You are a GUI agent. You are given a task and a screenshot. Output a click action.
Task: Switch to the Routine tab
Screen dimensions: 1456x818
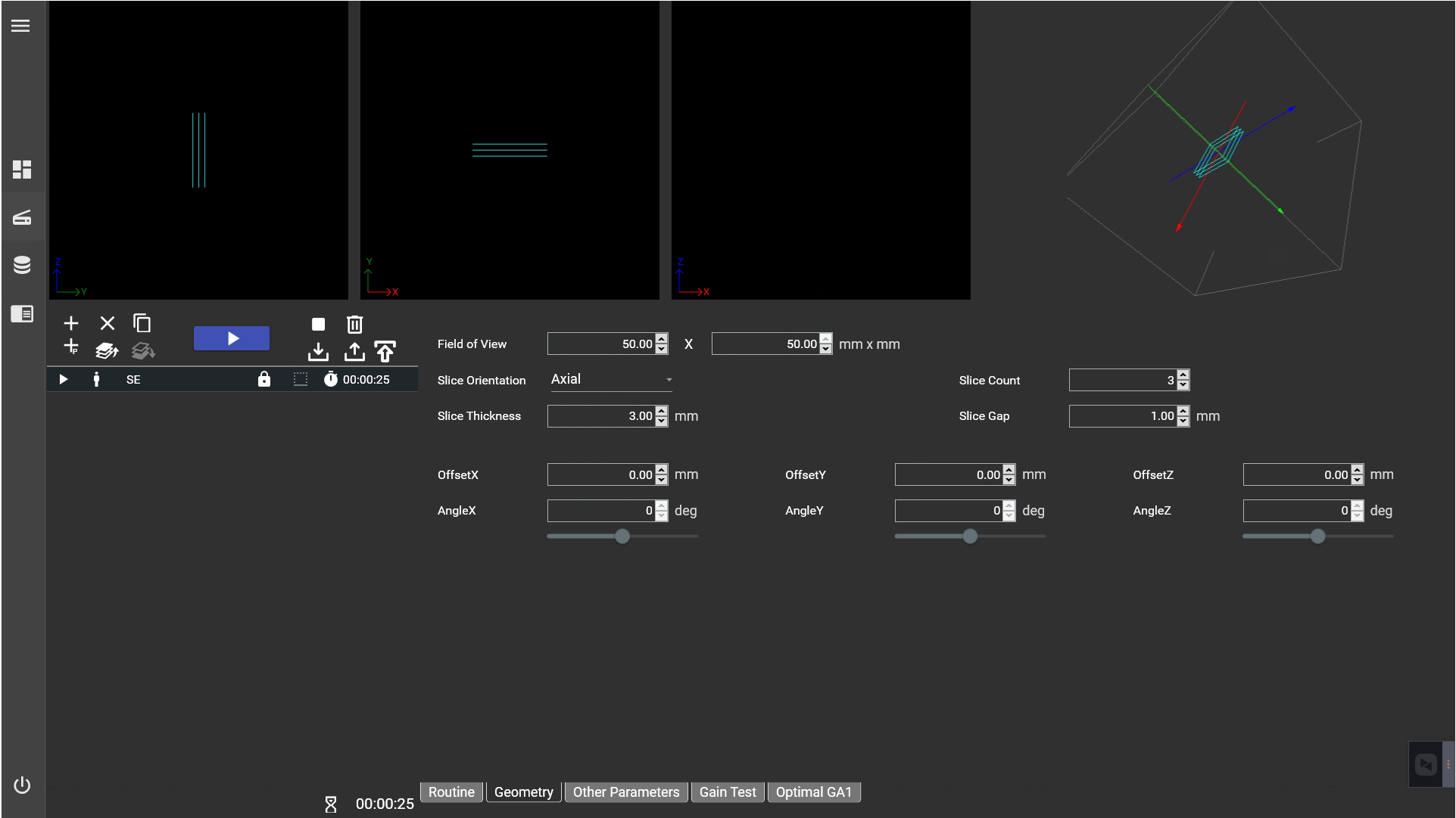point(451,792)
